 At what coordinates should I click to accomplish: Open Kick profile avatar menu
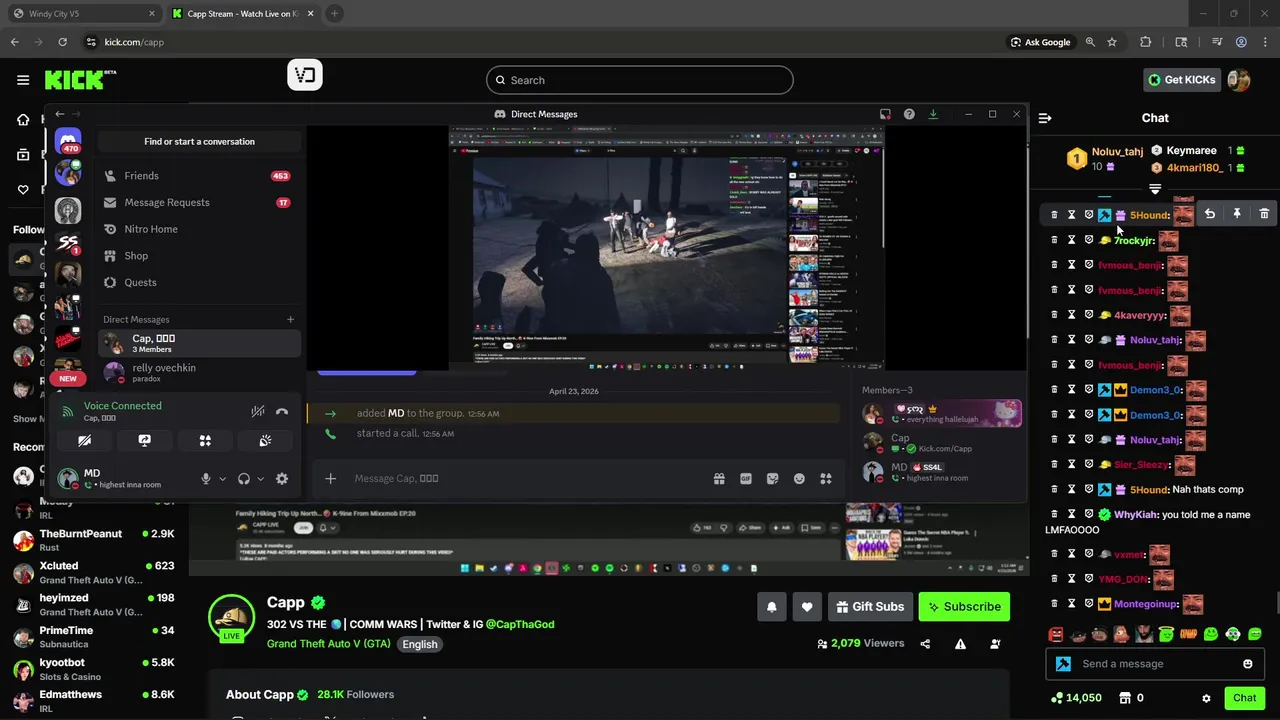point(1239,80)
